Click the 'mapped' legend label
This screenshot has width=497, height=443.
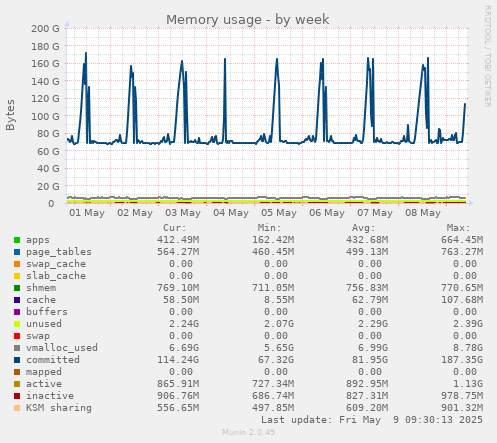pyautogui.click(x=44, y=372)
